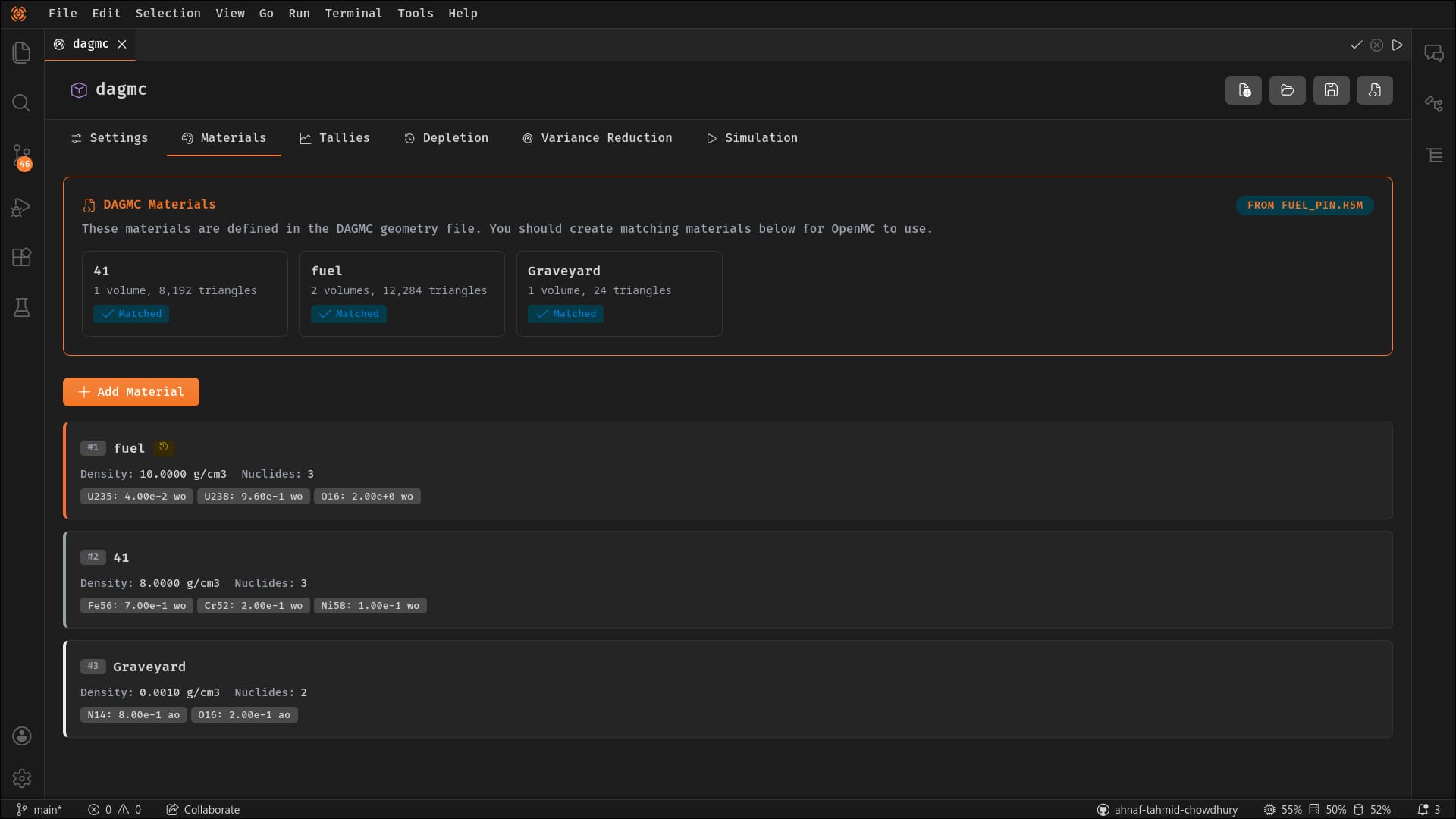Click the Matched badge under fuel card

click(x=349, y=314)
